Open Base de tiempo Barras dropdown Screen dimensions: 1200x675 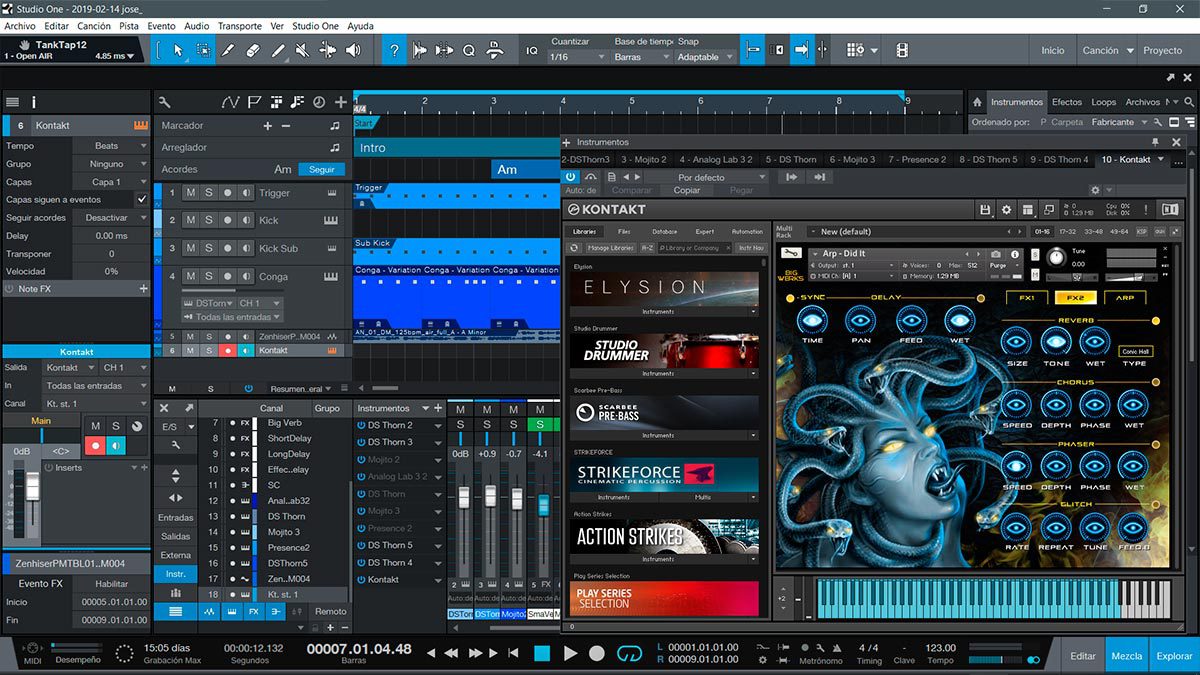pos(641,57)
